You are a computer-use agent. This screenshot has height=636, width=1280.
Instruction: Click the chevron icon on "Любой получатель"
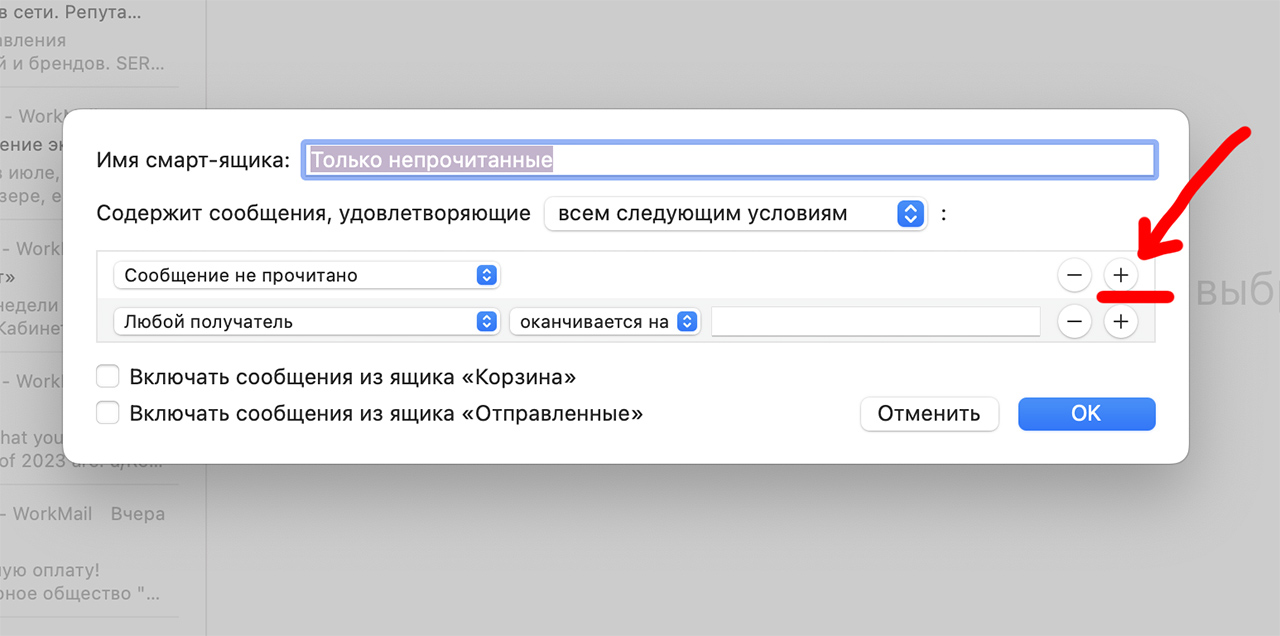(486, 321)
